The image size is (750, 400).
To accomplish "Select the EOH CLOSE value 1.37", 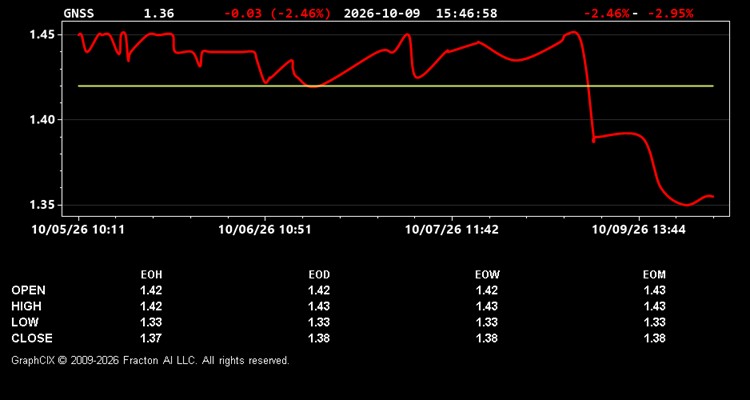I will click(151, 338).
